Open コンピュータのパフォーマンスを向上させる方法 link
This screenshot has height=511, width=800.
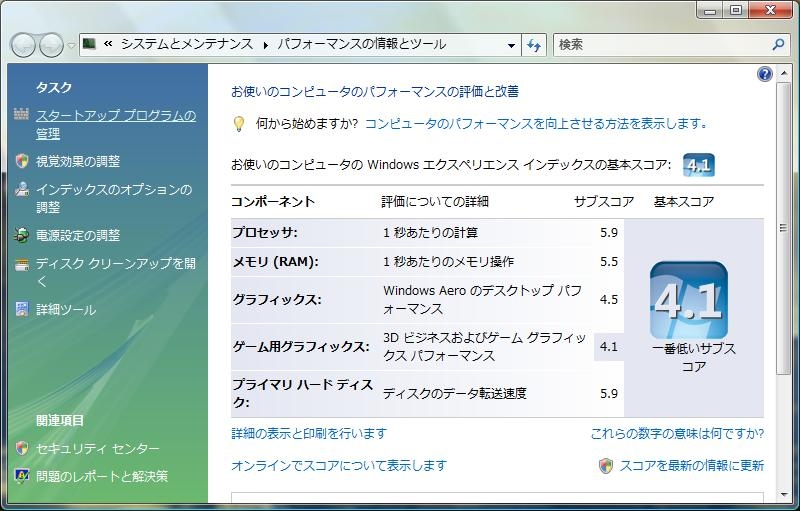tap(536, 123)
